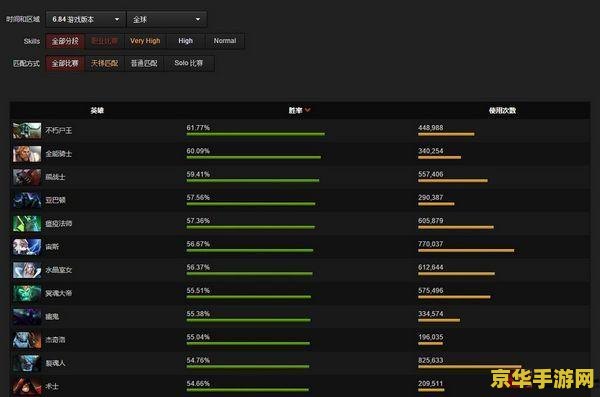
Task: Click the 全能骑士 hero portrait icon
Action: (x=27, y=154)
